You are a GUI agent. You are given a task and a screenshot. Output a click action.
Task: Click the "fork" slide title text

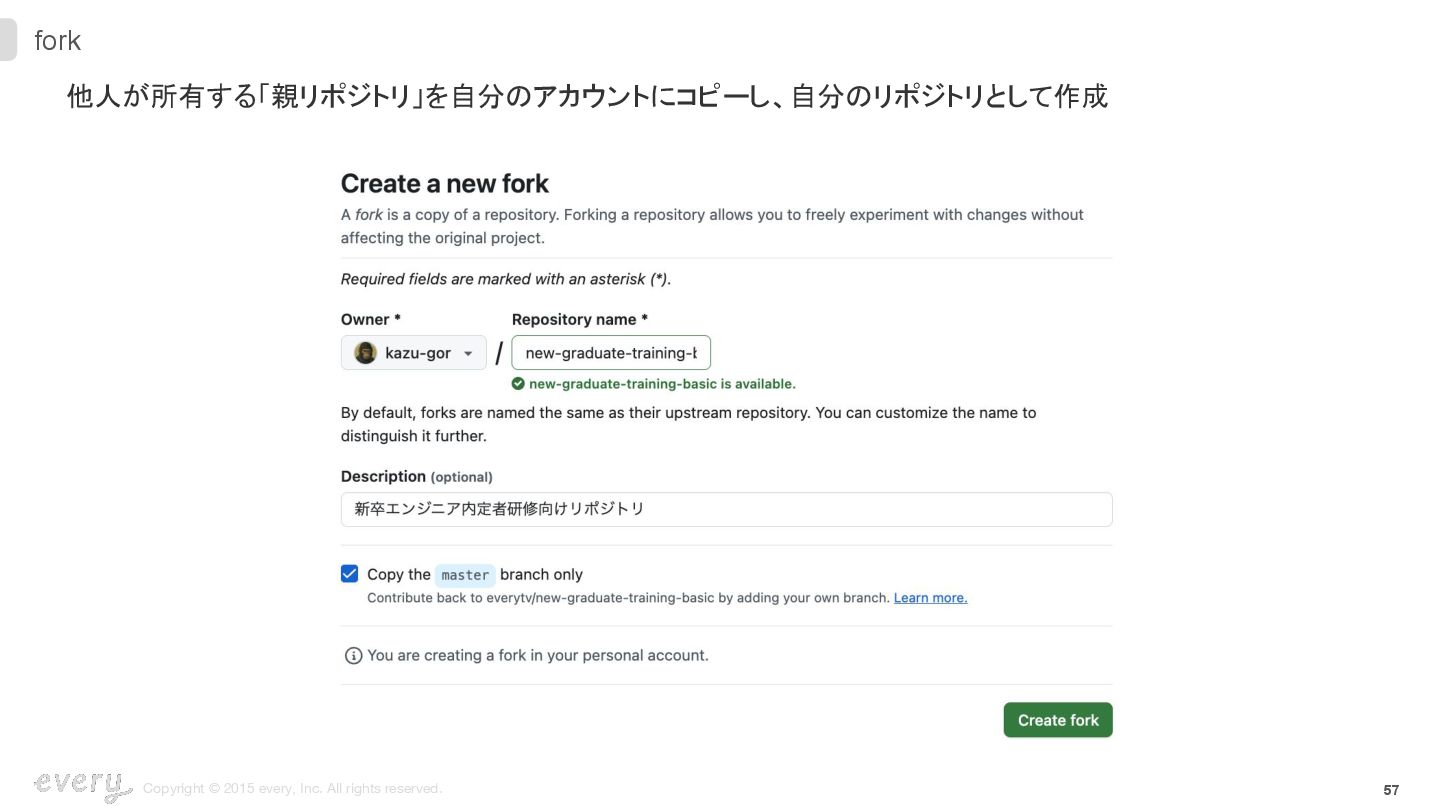pos(57,41)
